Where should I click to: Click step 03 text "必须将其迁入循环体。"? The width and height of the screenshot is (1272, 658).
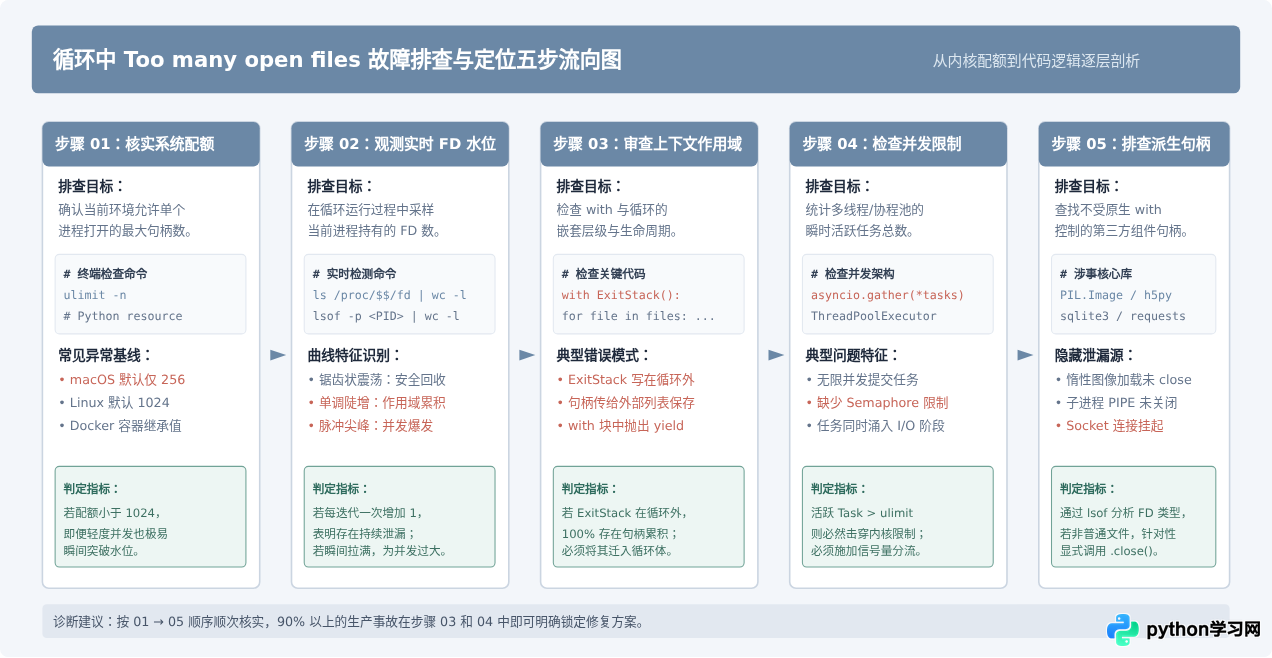coord(617,550)
